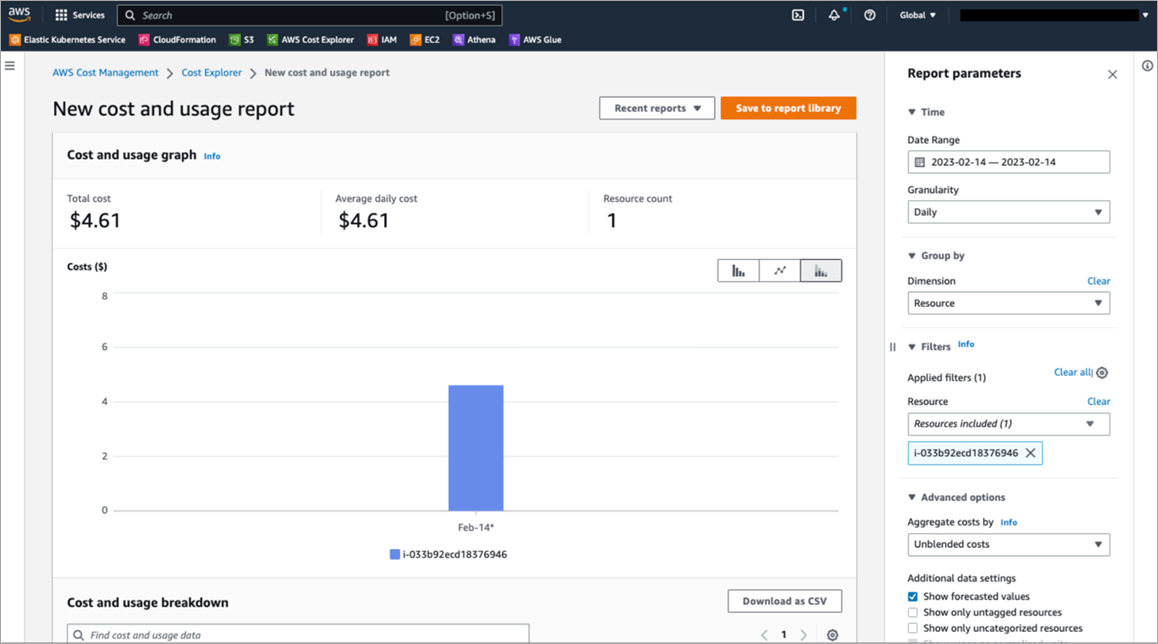Clear all applied filters
The width and height of the screenshot is (1158, 644).
point(1072,372)
